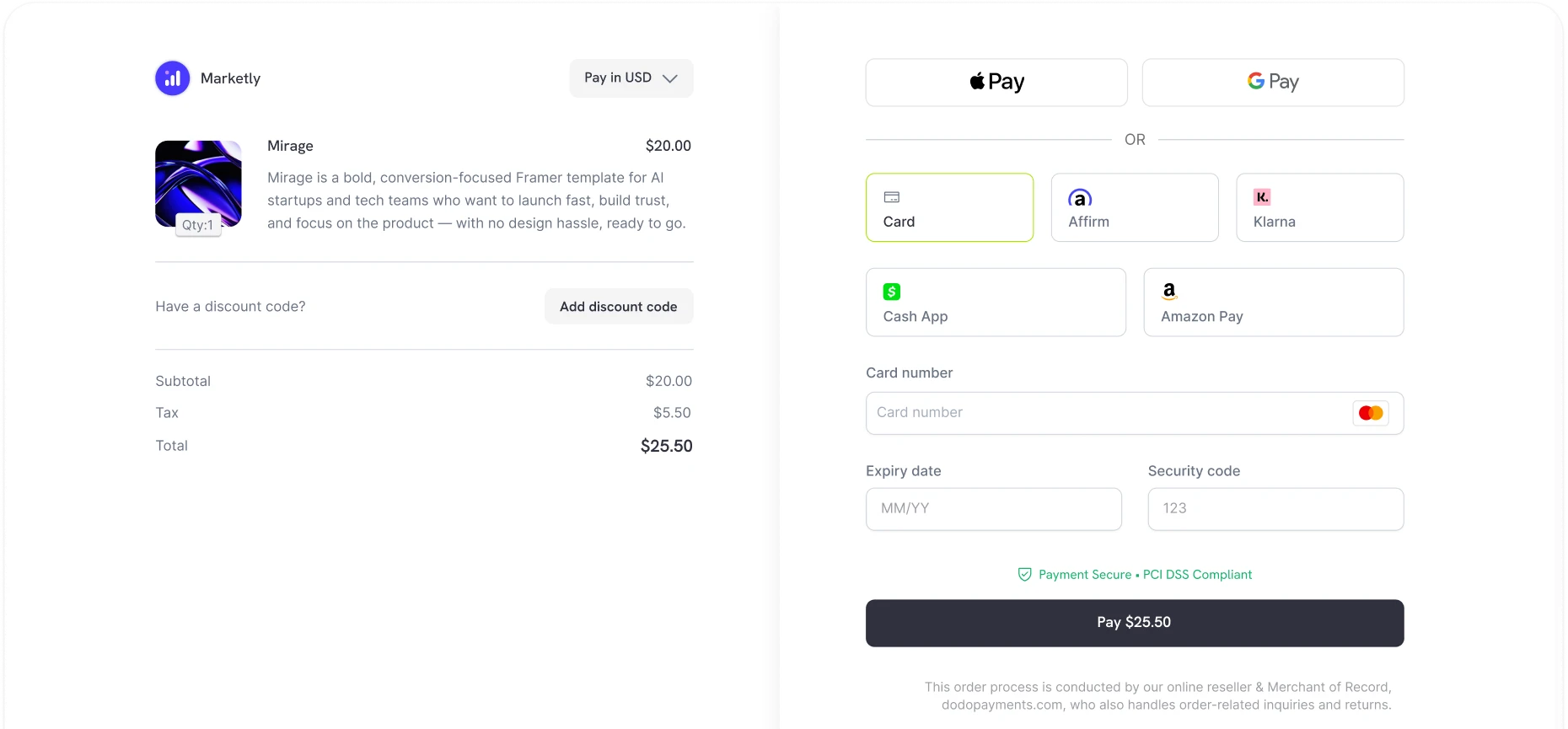Click the Mastercard icon in card field
Image resolution: width=1568 pixels, height=729 pixels.
tap(1371, 413)
